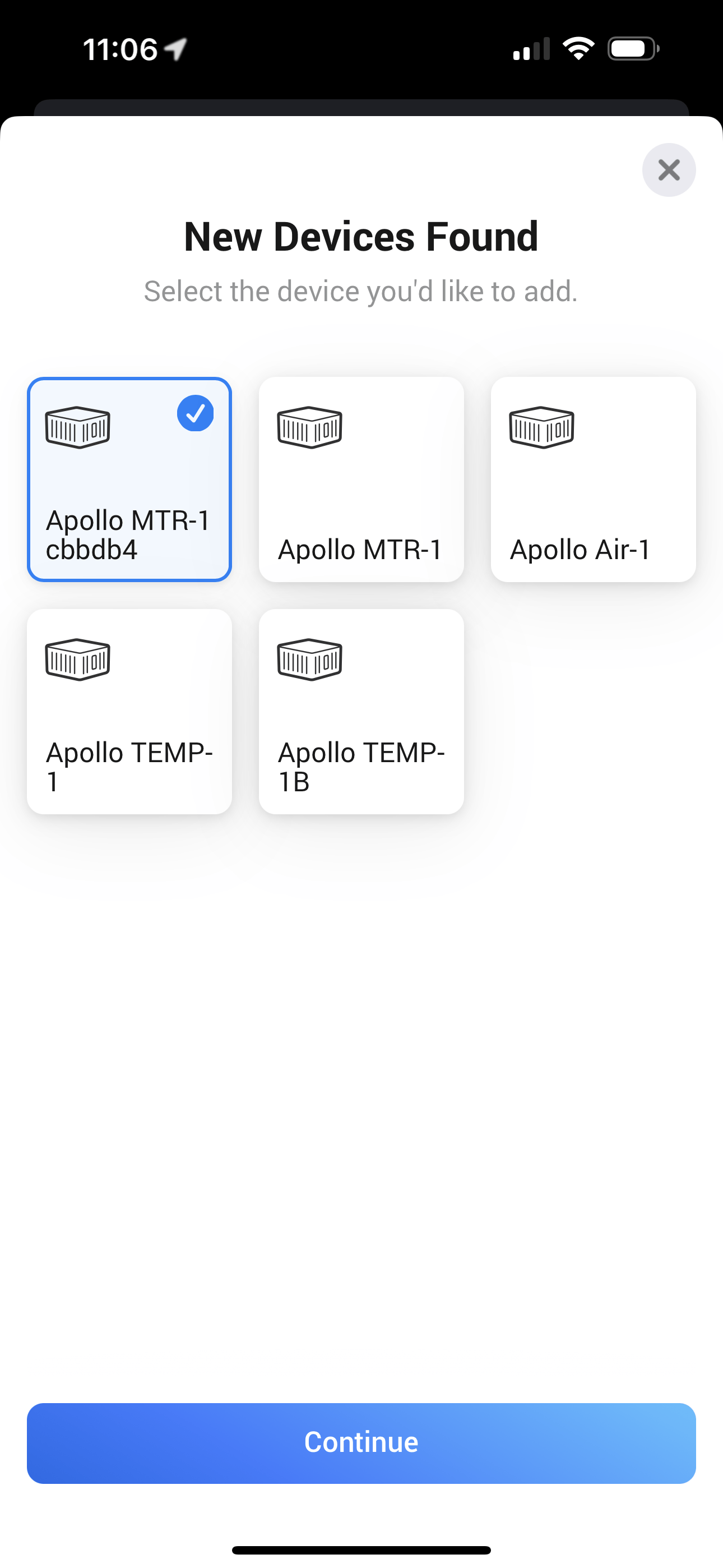
Task: Tap the location arrow next to time
Action: click(x=176, y=49)
